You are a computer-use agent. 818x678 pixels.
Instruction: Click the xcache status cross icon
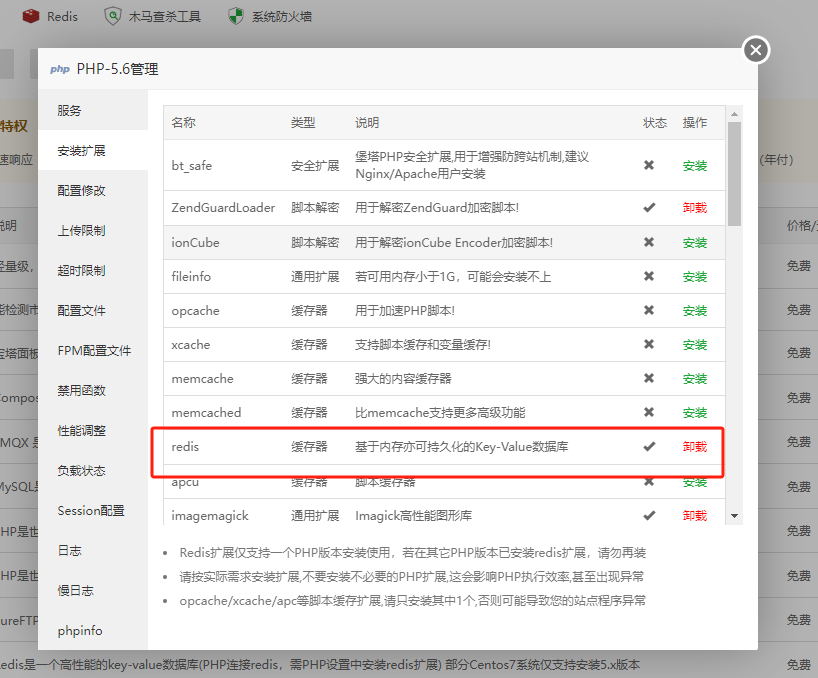point(649,344)
